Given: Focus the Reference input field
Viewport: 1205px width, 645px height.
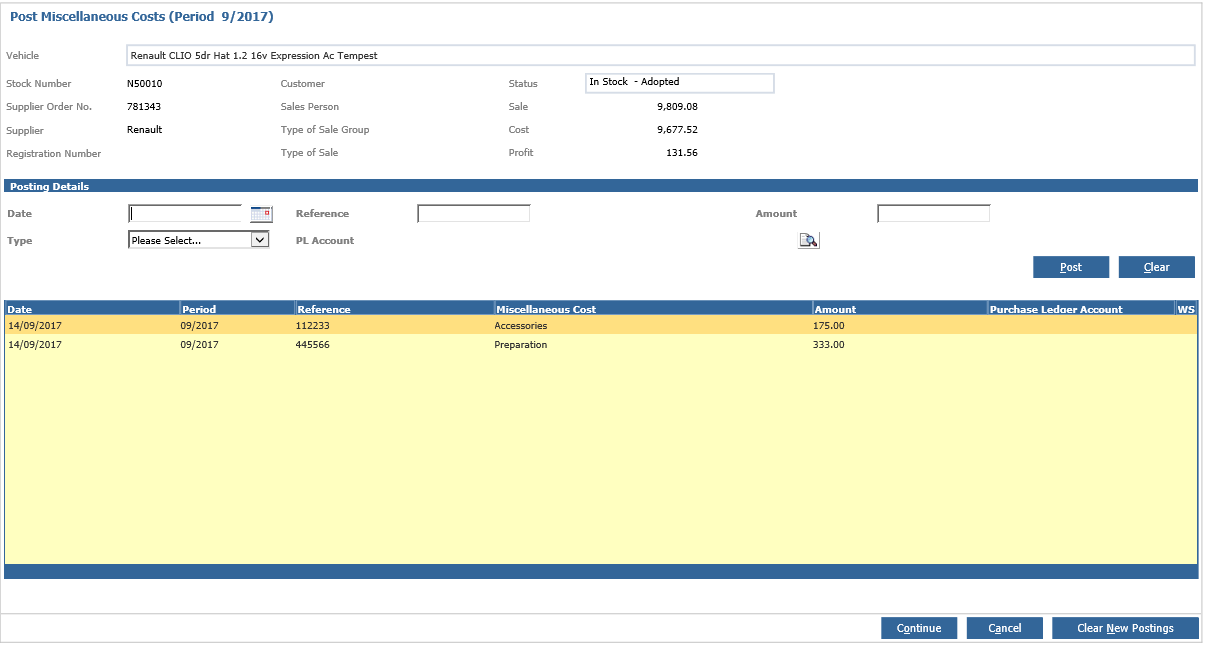Looking at the screenshot, I should coord(474,213).
